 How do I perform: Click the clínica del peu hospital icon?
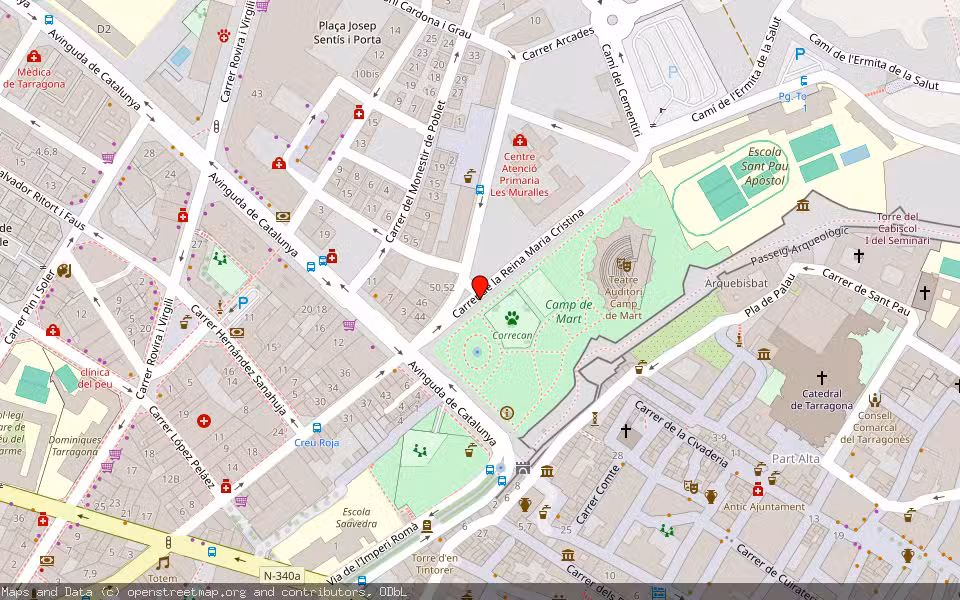click(x=53, y=330)
